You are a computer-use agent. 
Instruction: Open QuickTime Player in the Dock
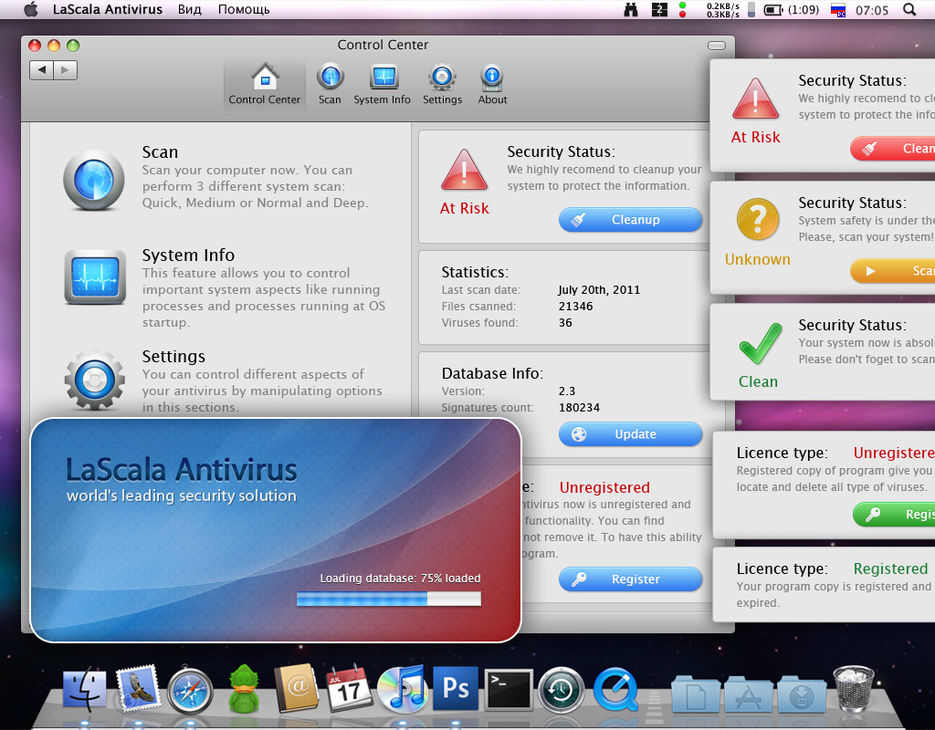click(616, 691)
